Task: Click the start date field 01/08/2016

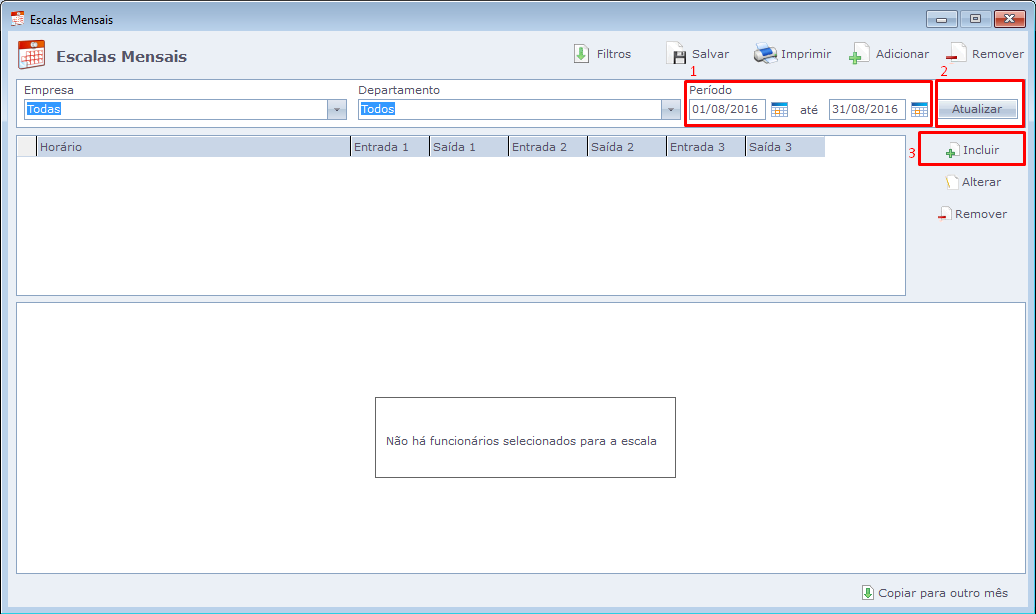Action: pos(727,110)
